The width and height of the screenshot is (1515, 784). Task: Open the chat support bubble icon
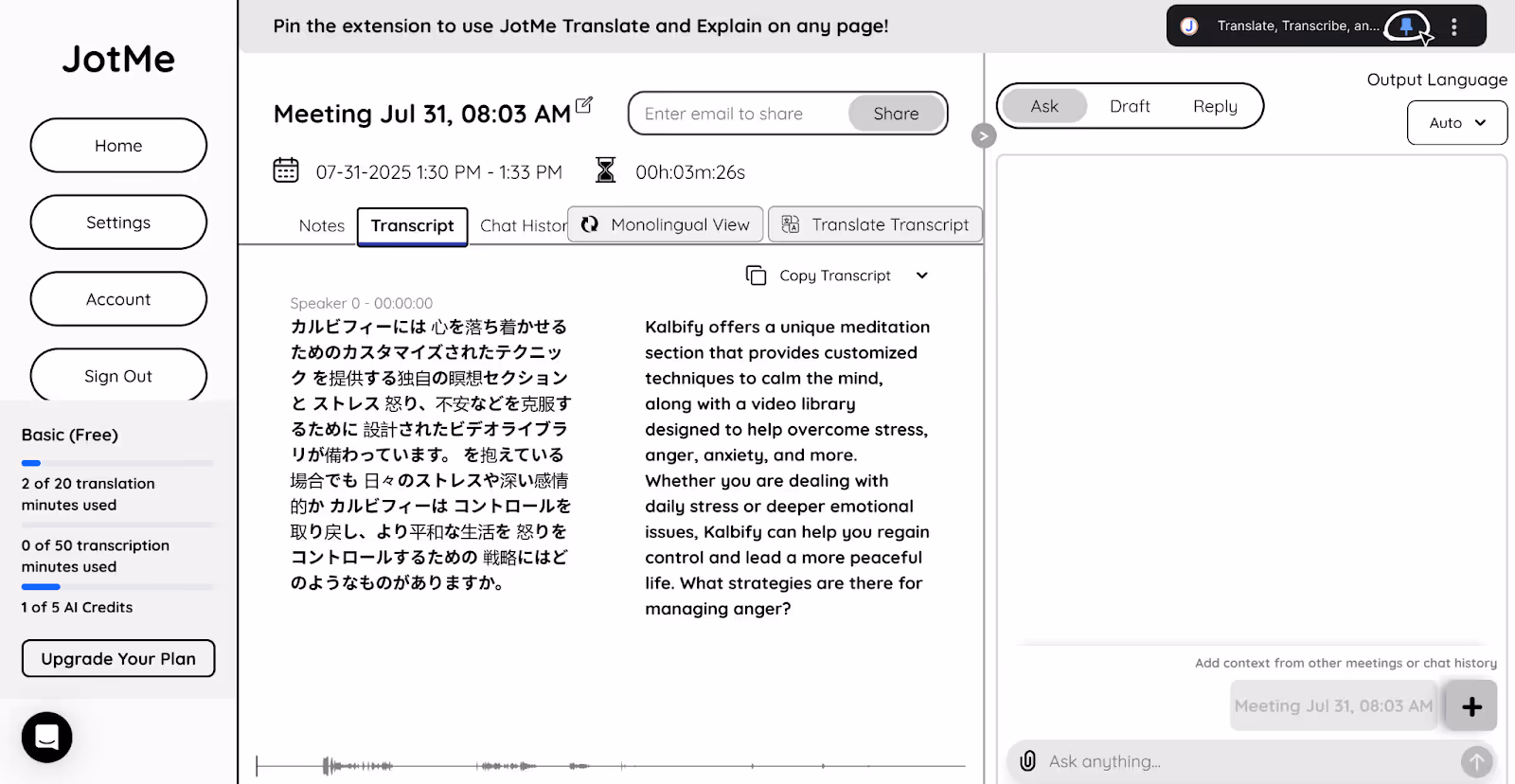(47, 737)
